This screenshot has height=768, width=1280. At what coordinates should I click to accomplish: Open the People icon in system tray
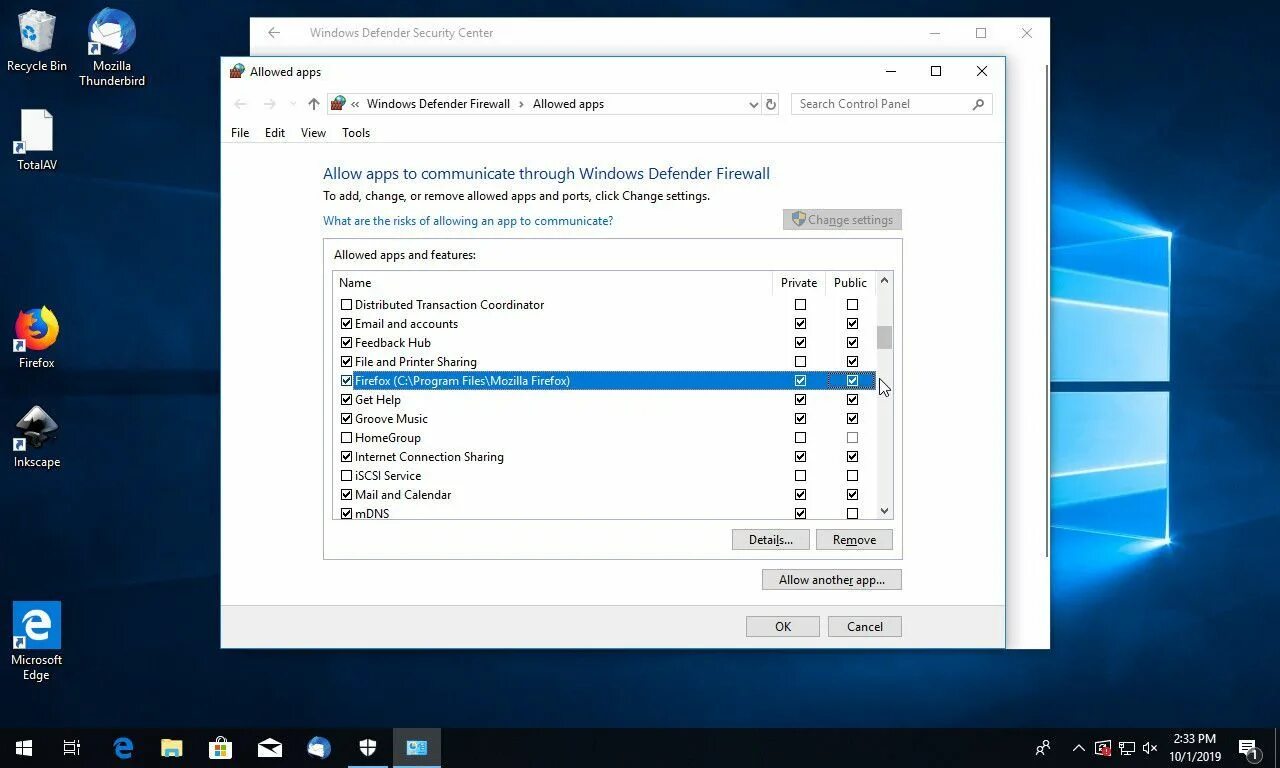coord(1043,747)
